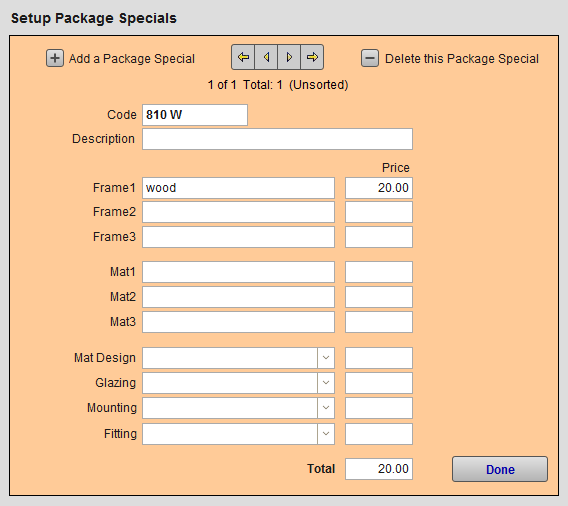
Task: Go to the previous record arrow
Action: click(x=266, y=57)
